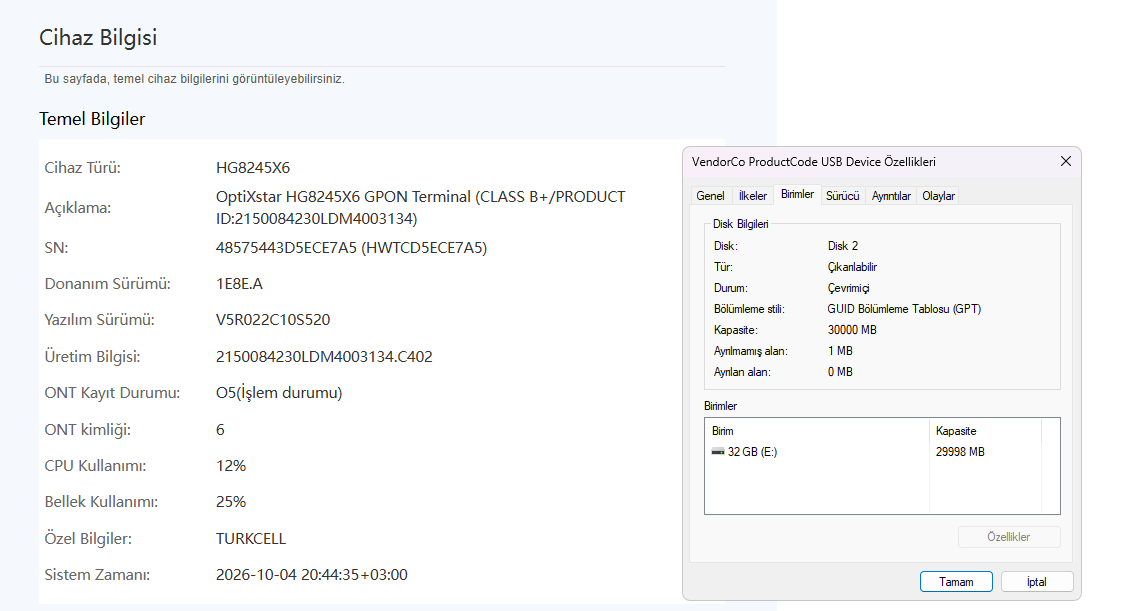Click production info 2150084230LDM4003134.C402
This screenshot has width=1122, height=611.
324,357
